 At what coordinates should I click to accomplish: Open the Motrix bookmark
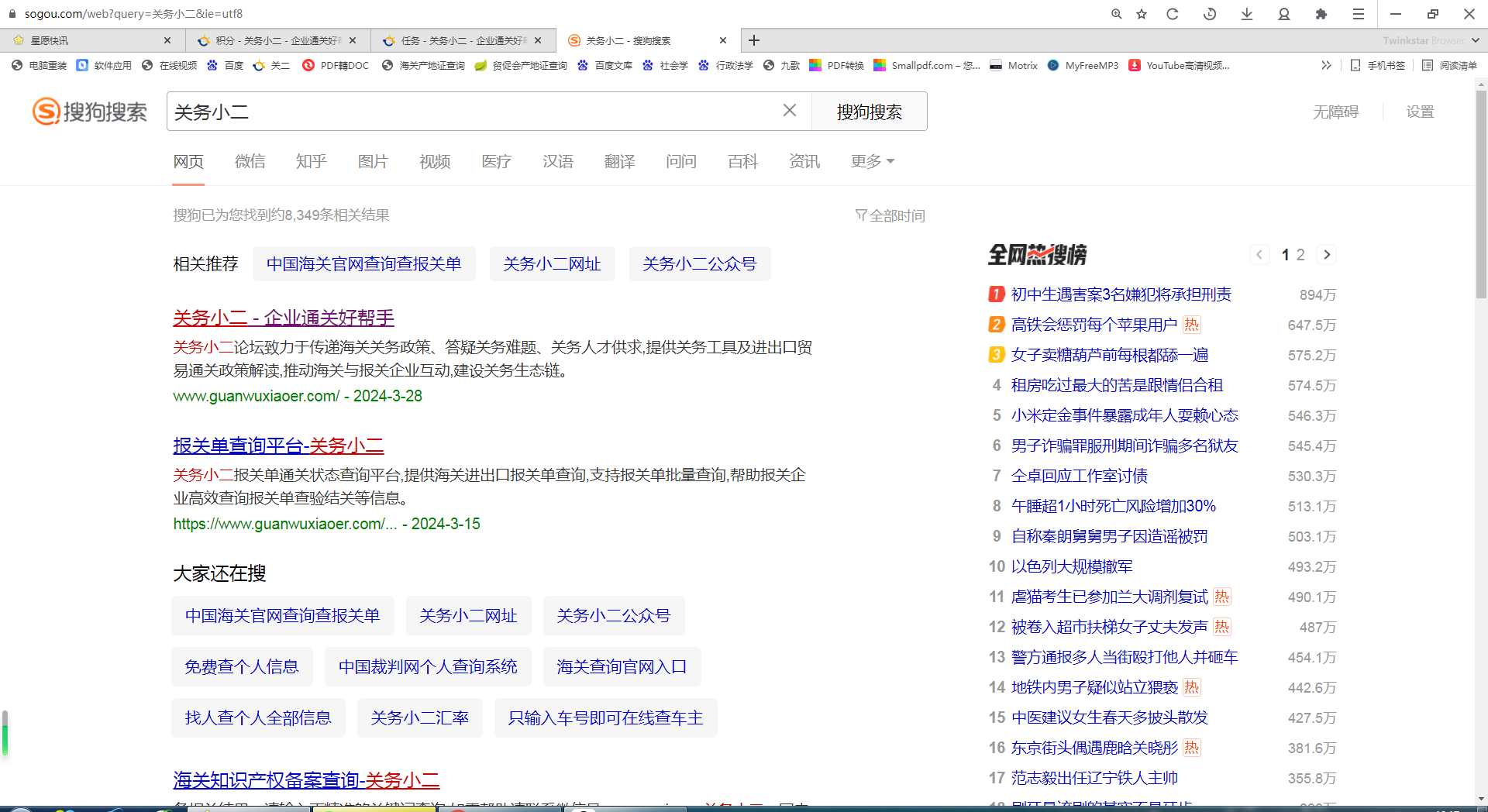click(x=1014, y=65)
